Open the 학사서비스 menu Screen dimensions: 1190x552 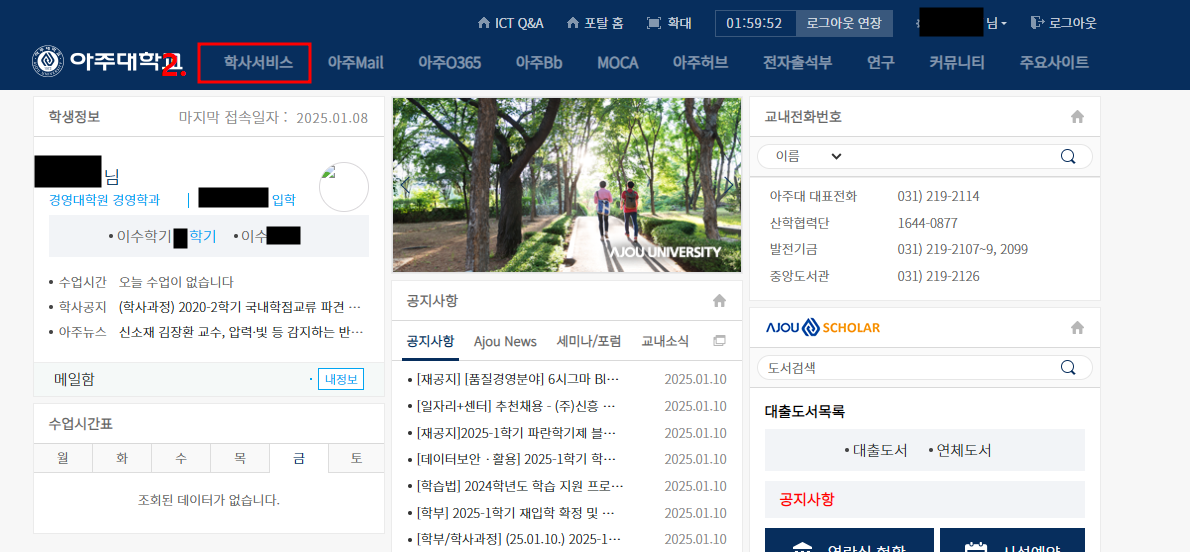point(257,62)
